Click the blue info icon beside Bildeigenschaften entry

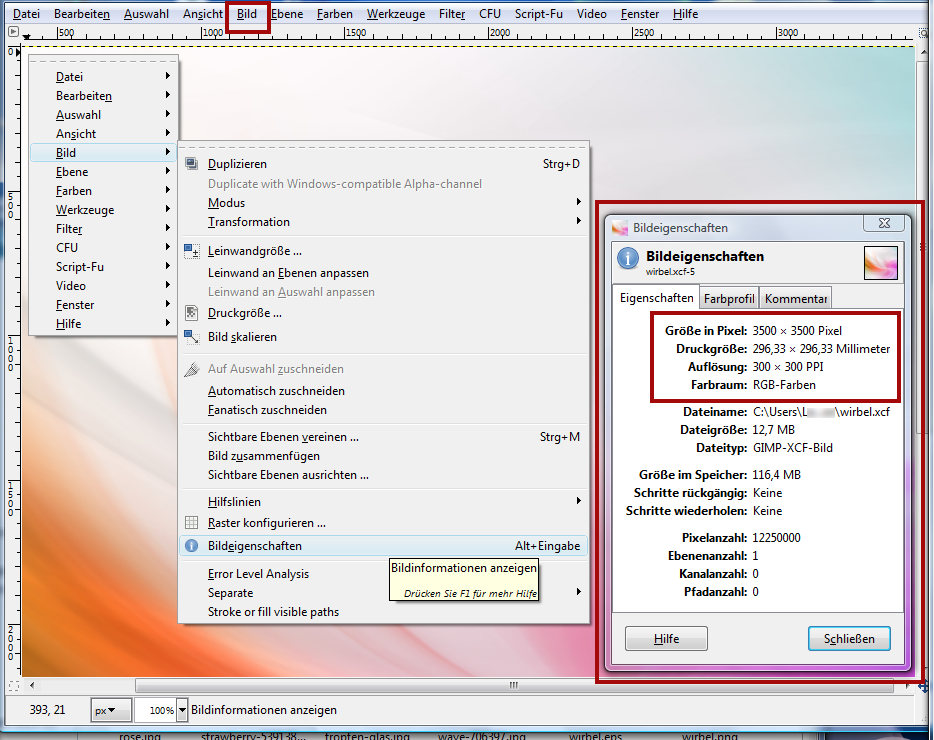point(192,546)
